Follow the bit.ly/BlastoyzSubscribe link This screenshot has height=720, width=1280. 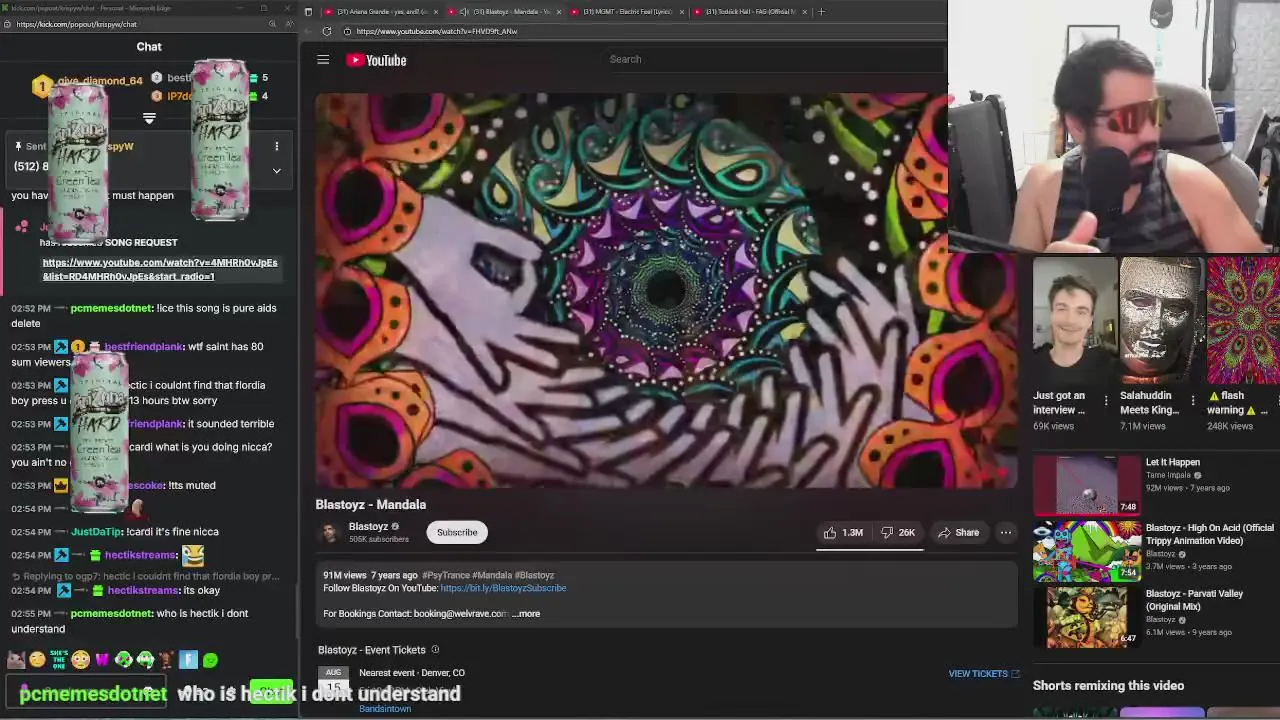[503, 588]
